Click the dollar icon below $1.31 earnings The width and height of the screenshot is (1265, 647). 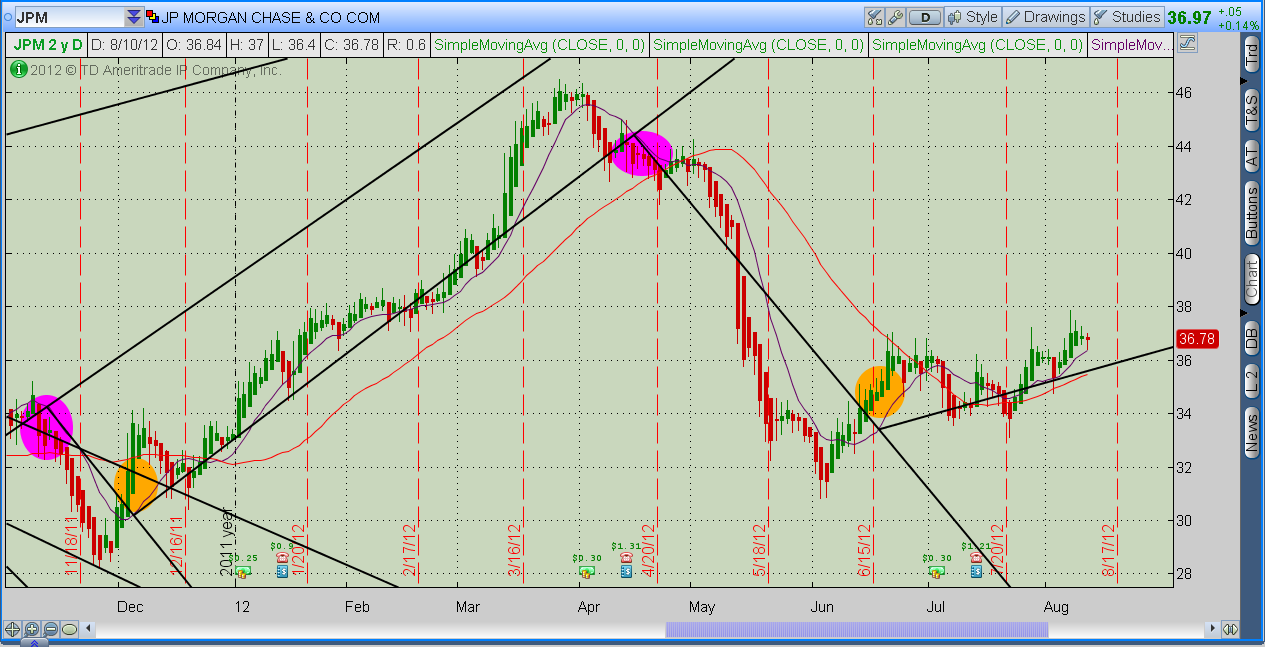[x=626, y=572]
